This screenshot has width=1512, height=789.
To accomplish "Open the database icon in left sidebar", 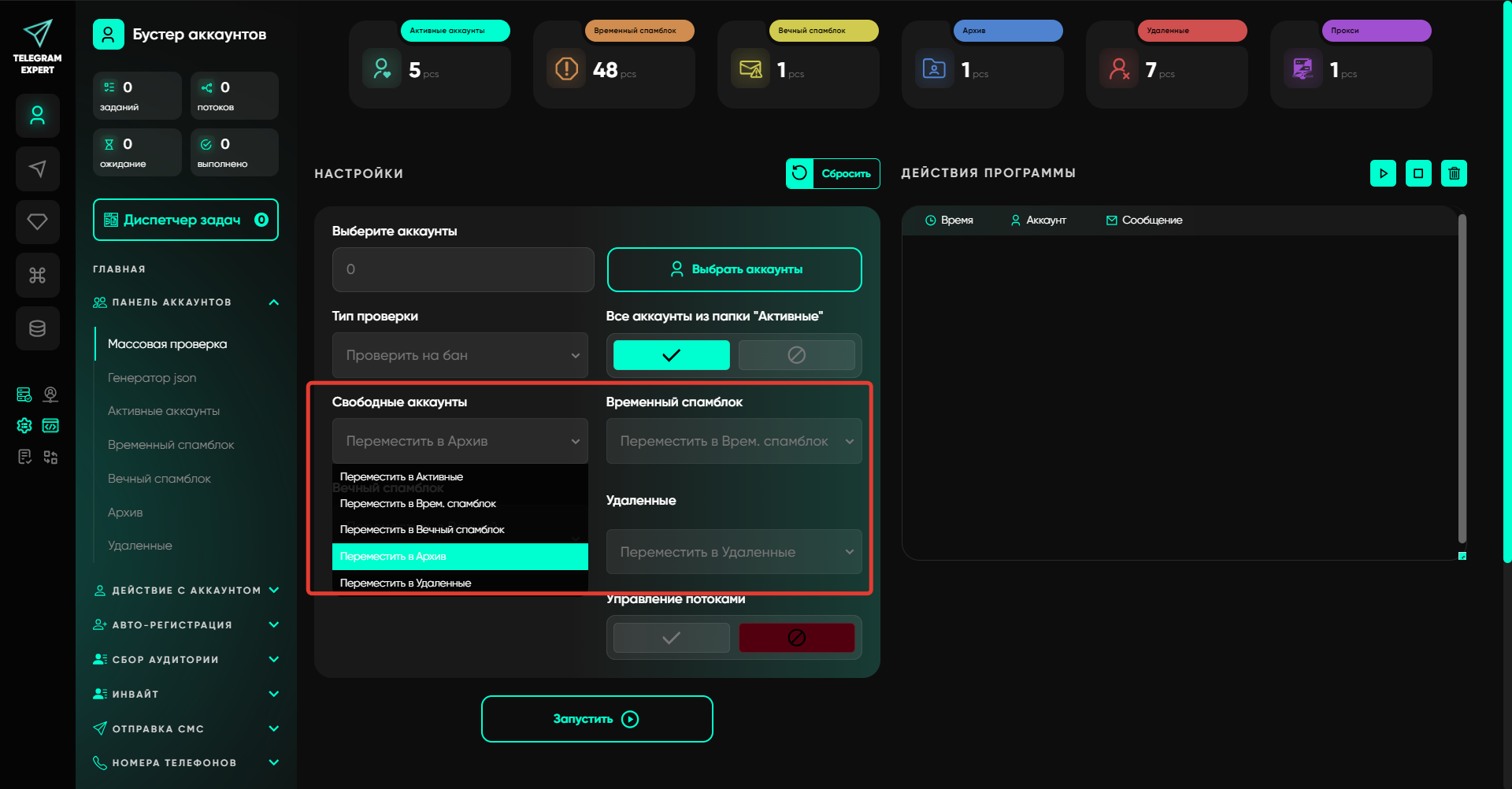I will (x=37, y=328).
